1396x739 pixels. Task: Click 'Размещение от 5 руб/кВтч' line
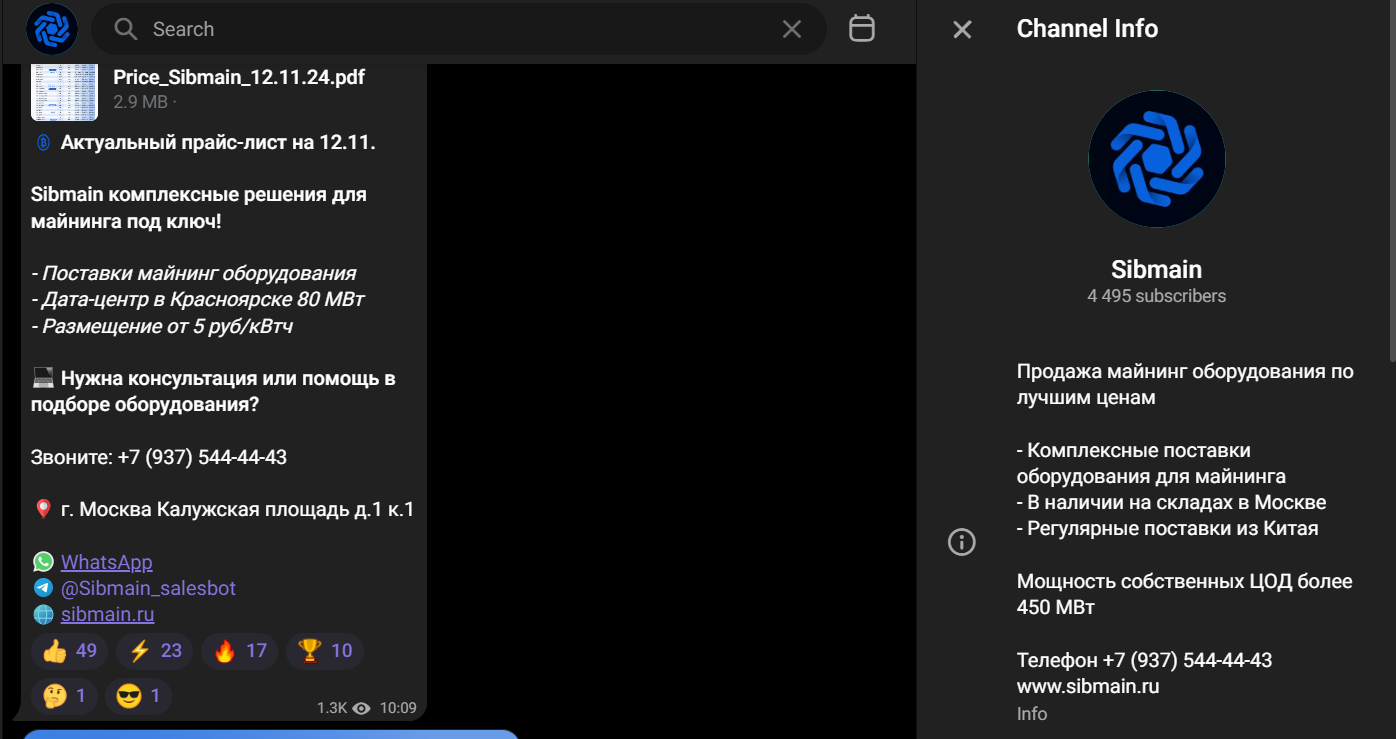(x=162, y=326)
